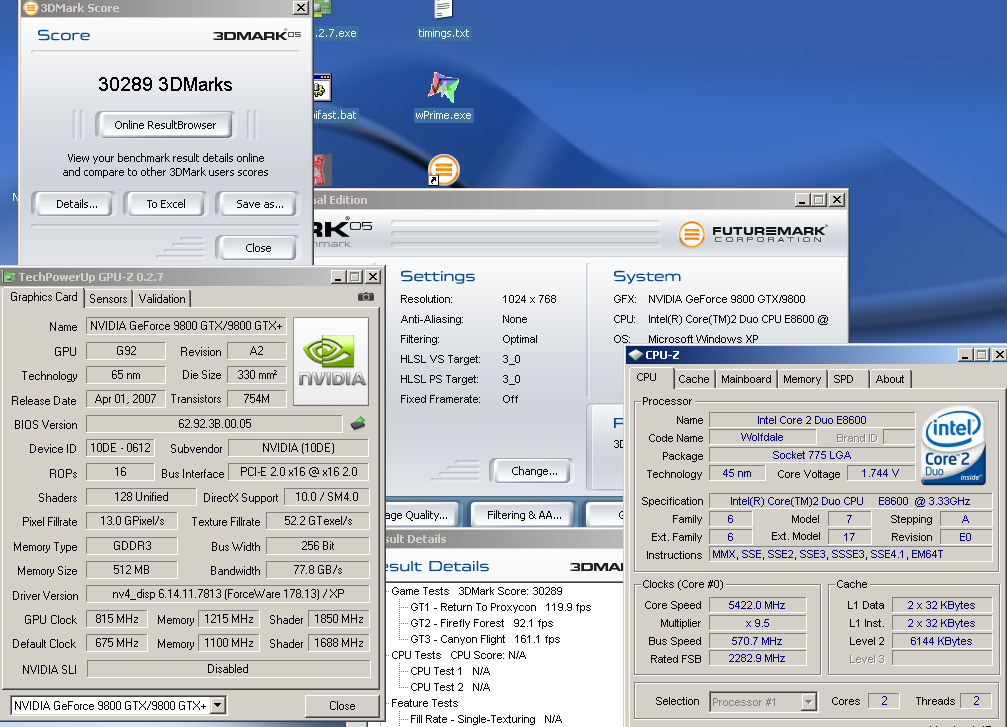Click the 3DMark Score window title icon
The width and height of the screenshot is (1007, 727).
[x=30, y=8]
